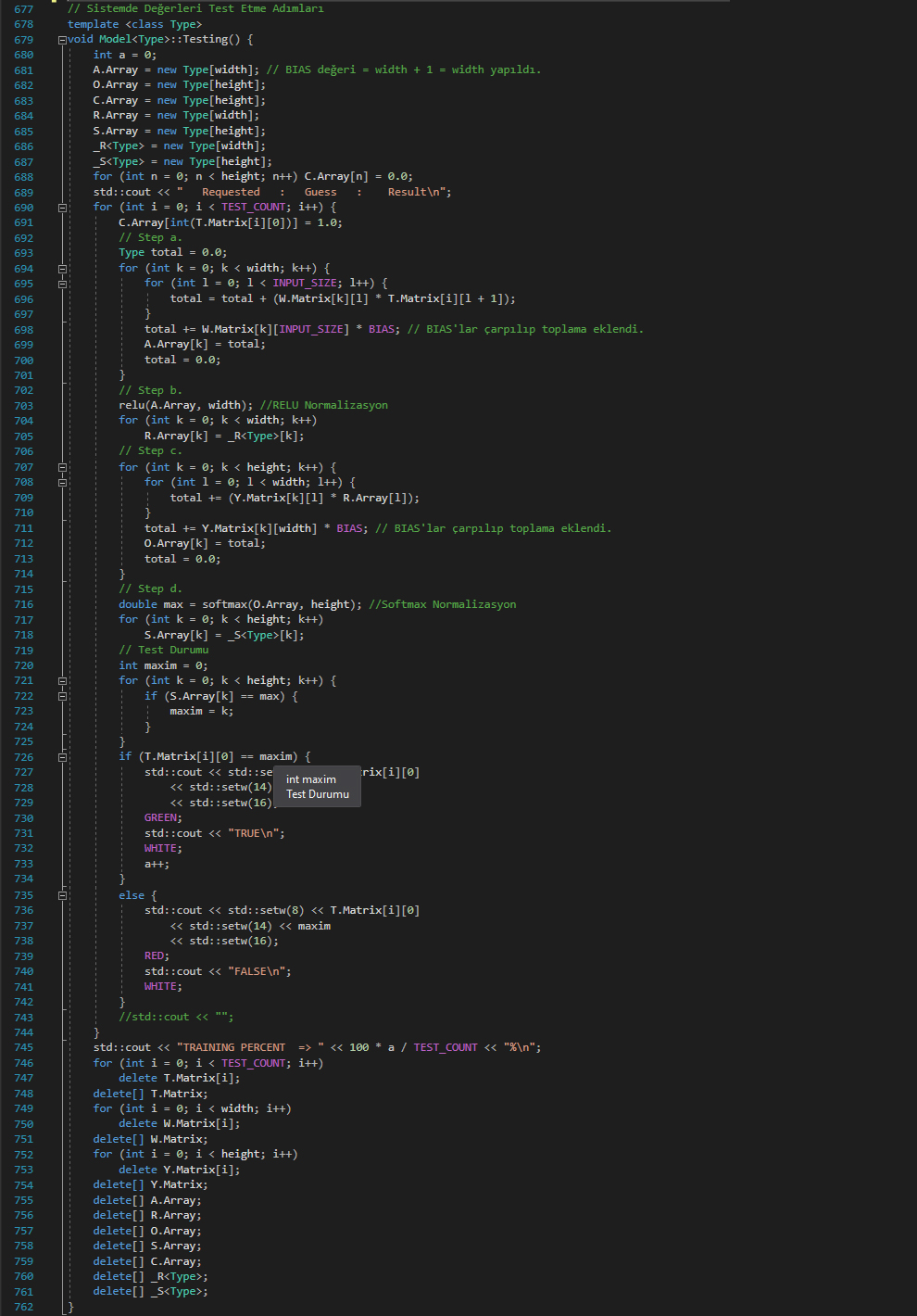Click the "int maxim" tooltip popup
The width and height of the screenshot is (917, 1316).
tap(317, 787)
